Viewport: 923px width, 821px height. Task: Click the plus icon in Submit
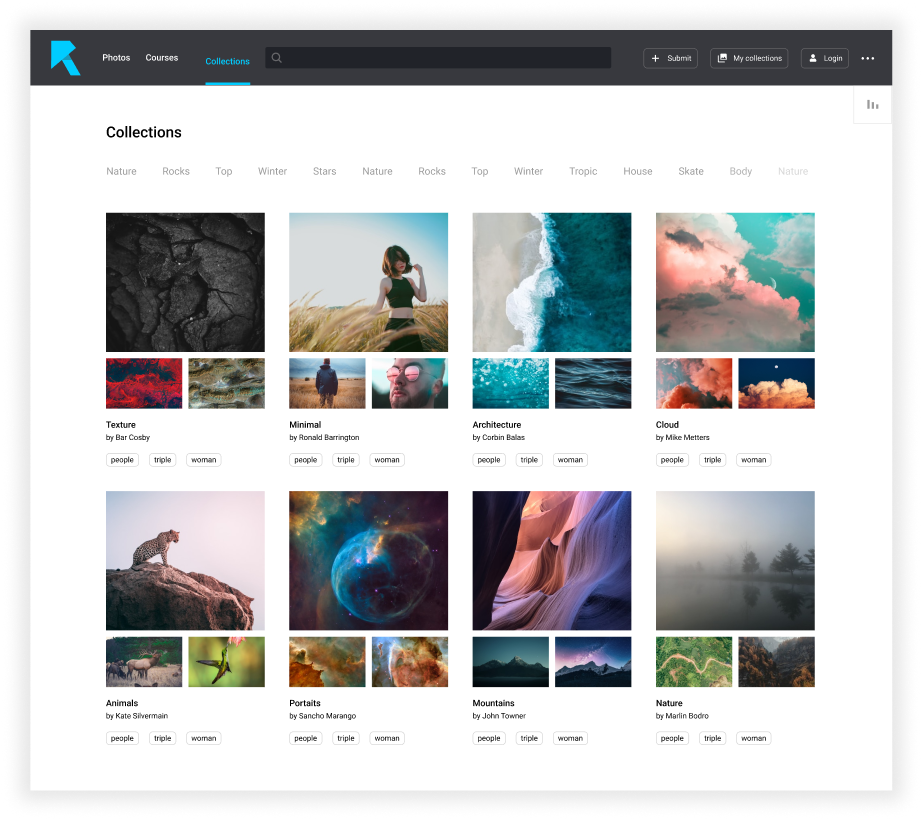tap(656, 58)
